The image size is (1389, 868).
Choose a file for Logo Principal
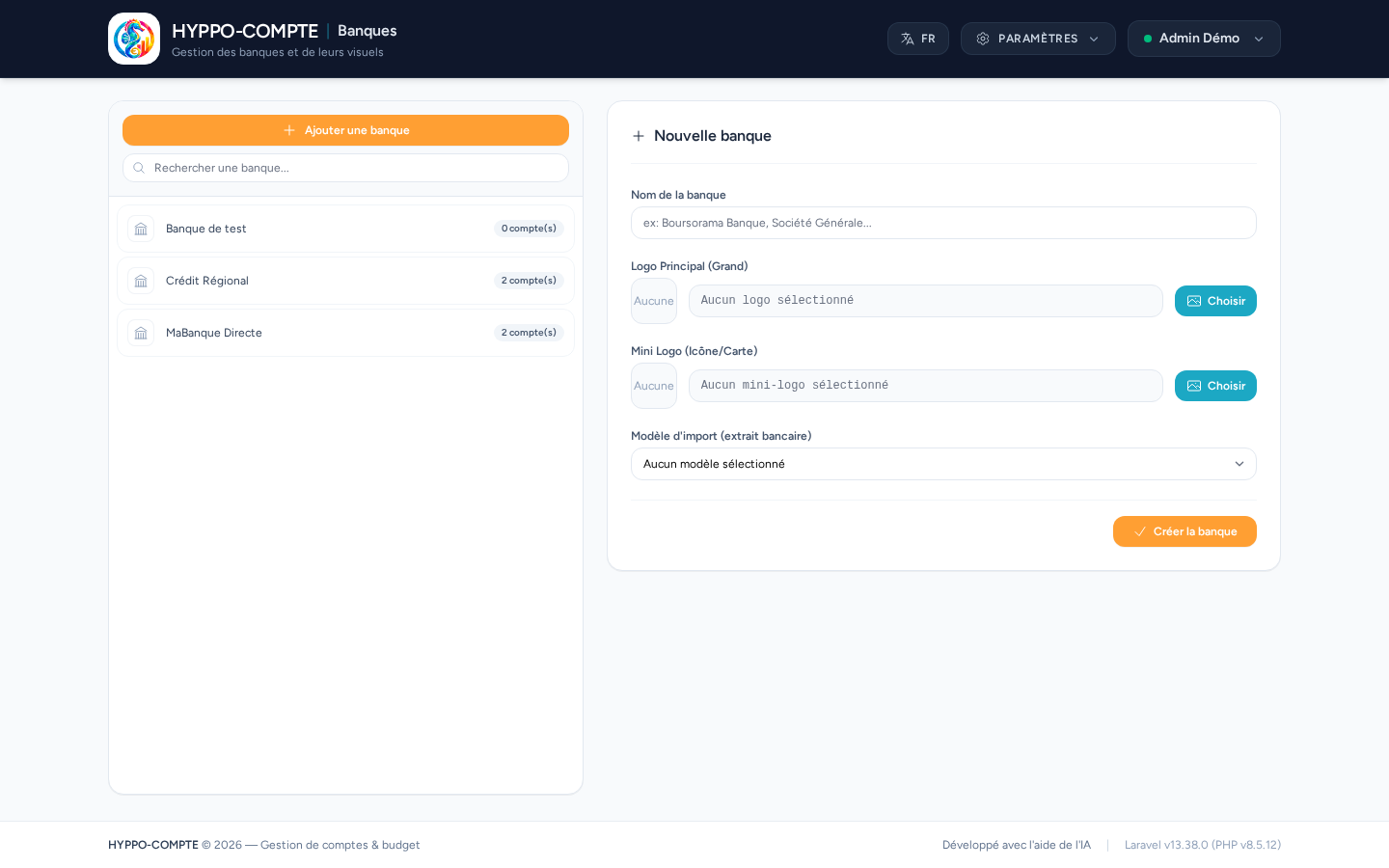[1215, 301]
